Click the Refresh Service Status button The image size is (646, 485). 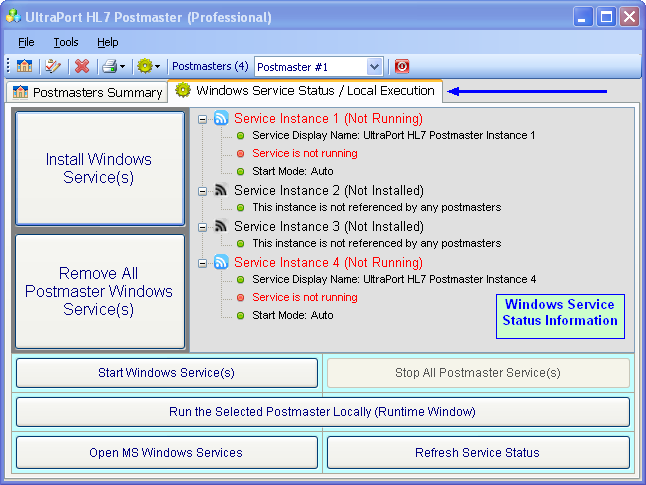coord(477,453)
